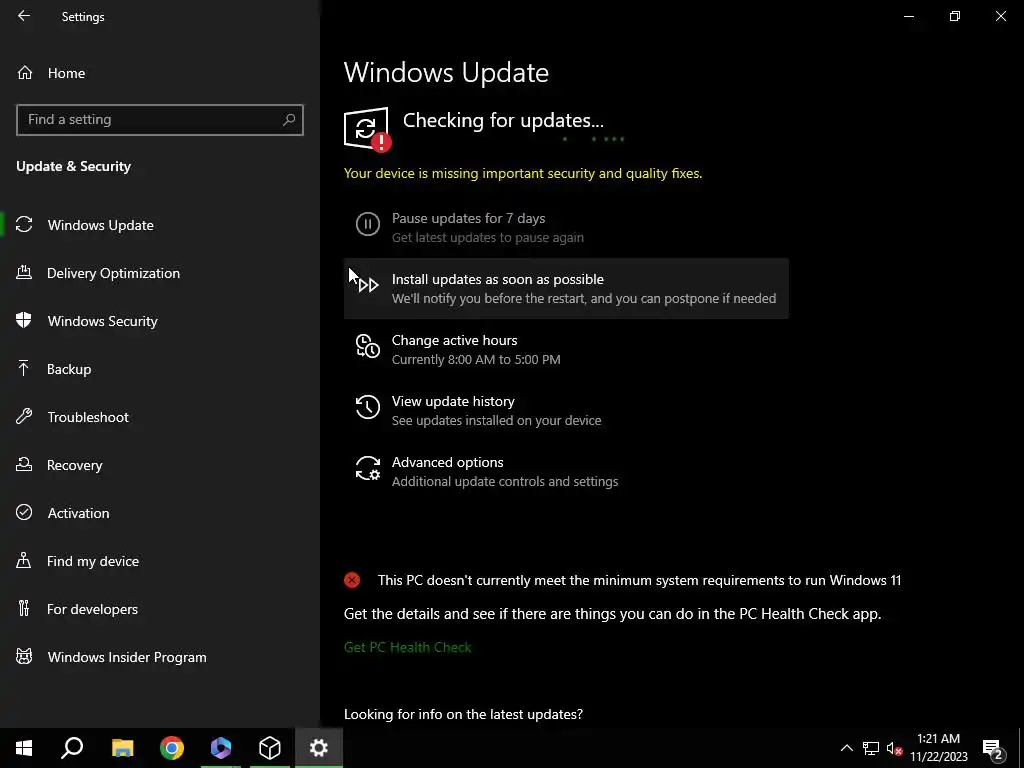Click the search magnifier in the settings box
Viewport: 1024px width, 768px height.
(289, 120)
